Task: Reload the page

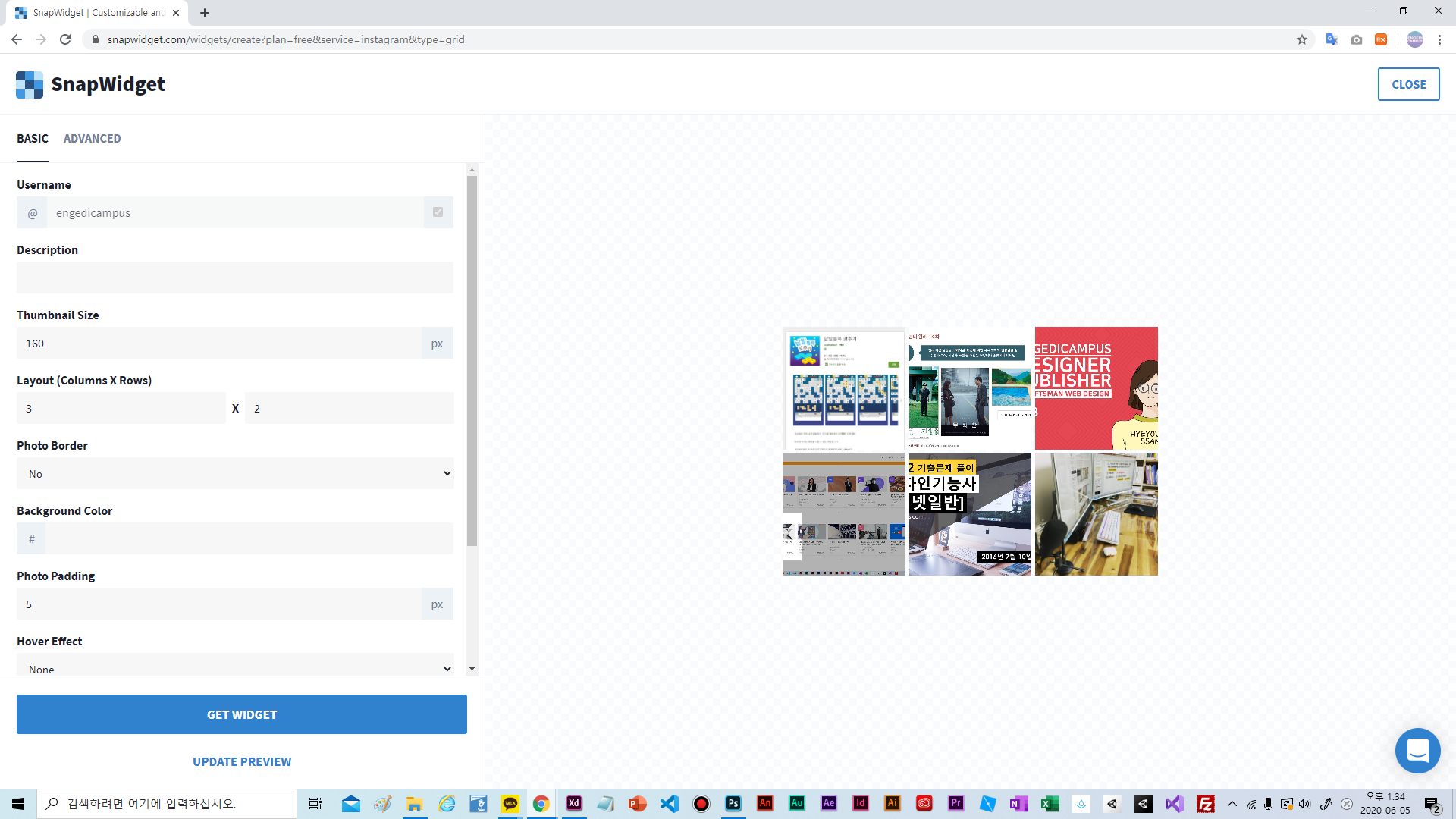Action: (x=65, y=39)
